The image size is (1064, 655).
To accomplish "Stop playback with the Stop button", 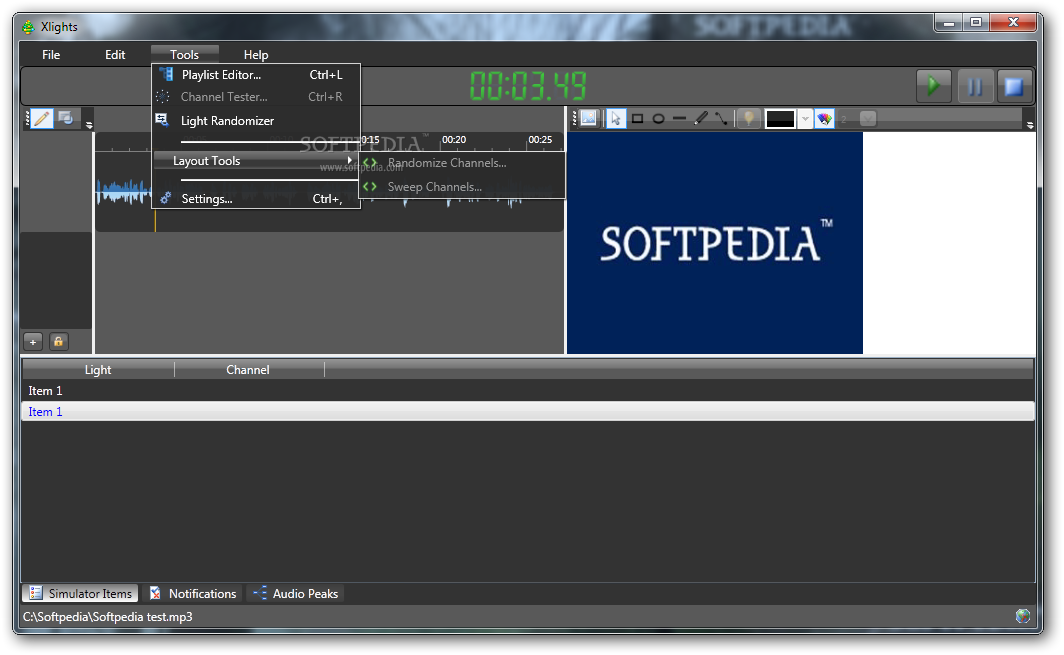I will click(x=1014, y=86).
